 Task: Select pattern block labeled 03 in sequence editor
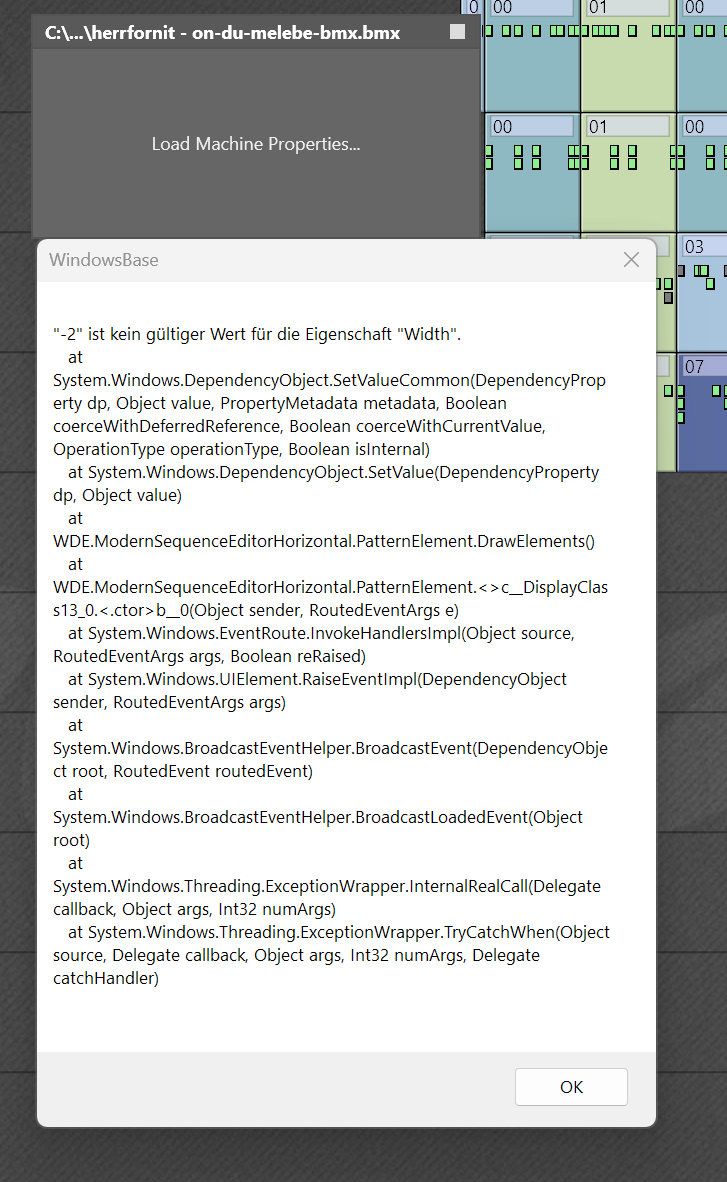click(703, 292)
